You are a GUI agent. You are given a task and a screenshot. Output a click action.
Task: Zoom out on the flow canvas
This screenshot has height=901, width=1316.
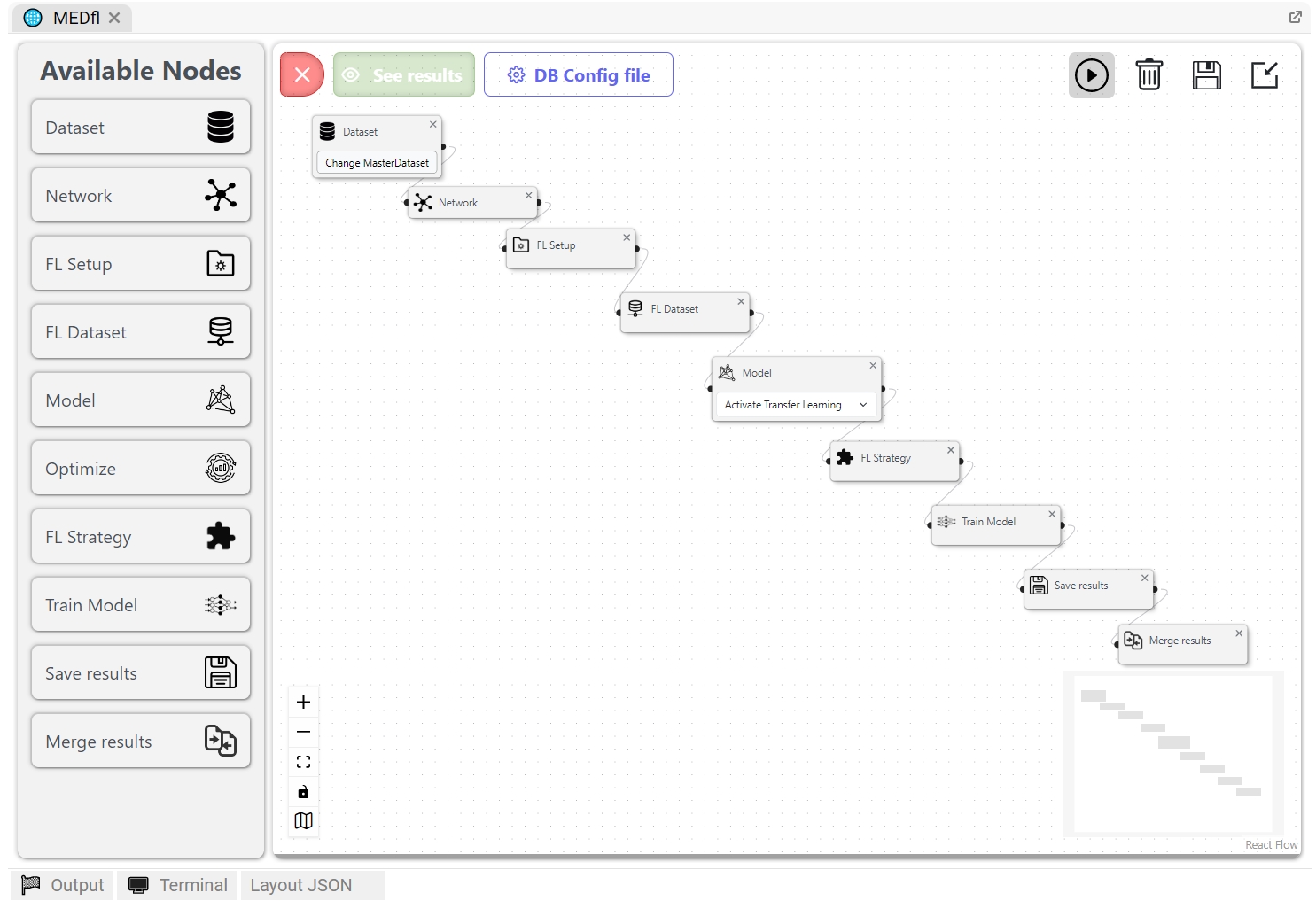coord(303,732)
